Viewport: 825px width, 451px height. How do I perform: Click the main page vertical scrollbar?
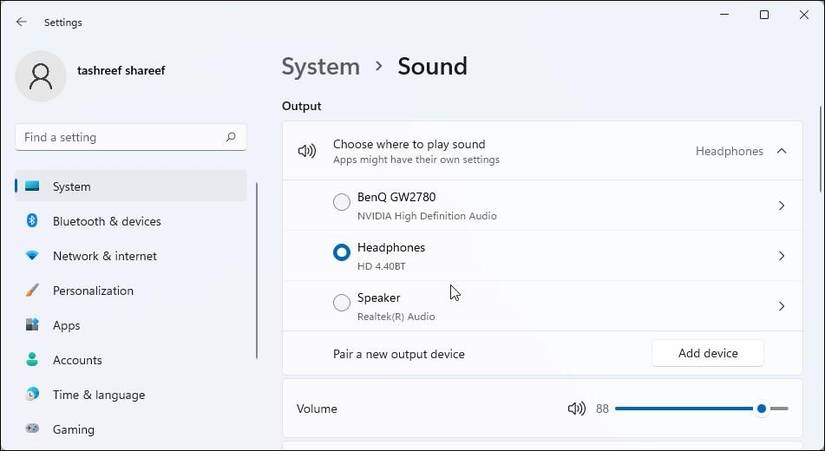click(820, 149)
